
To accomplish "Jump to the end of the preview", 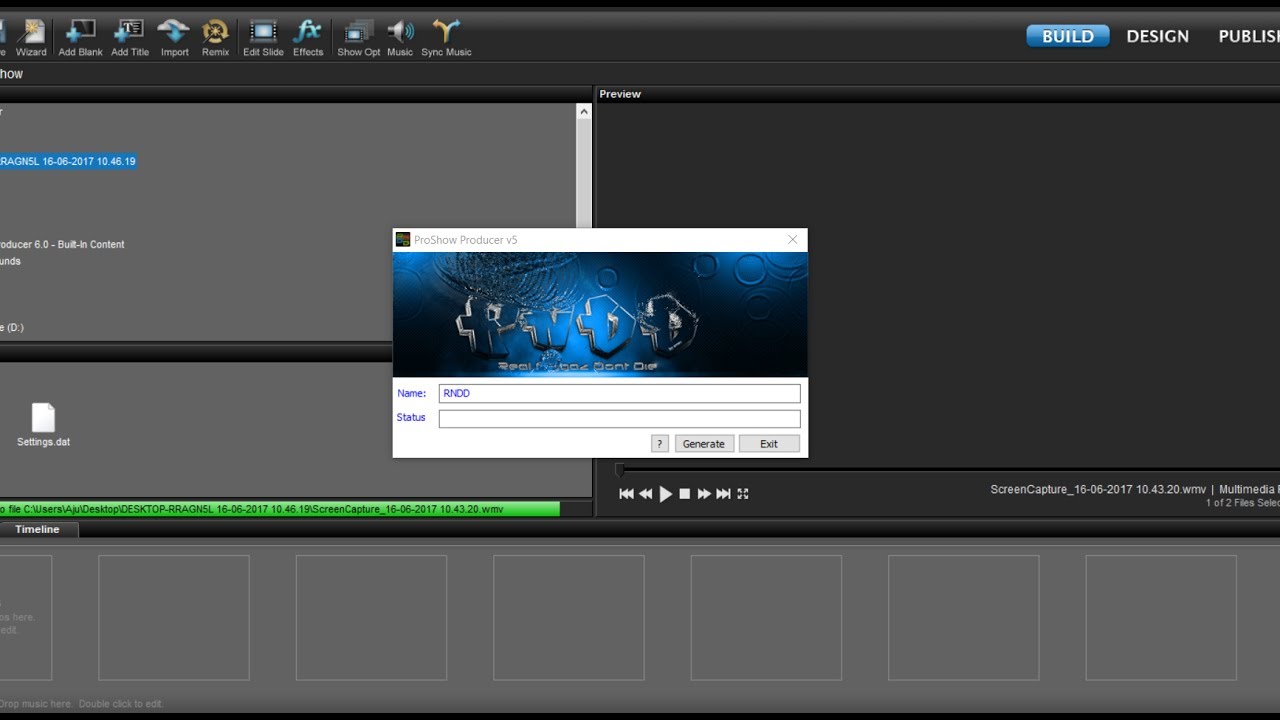I will 724,494.
